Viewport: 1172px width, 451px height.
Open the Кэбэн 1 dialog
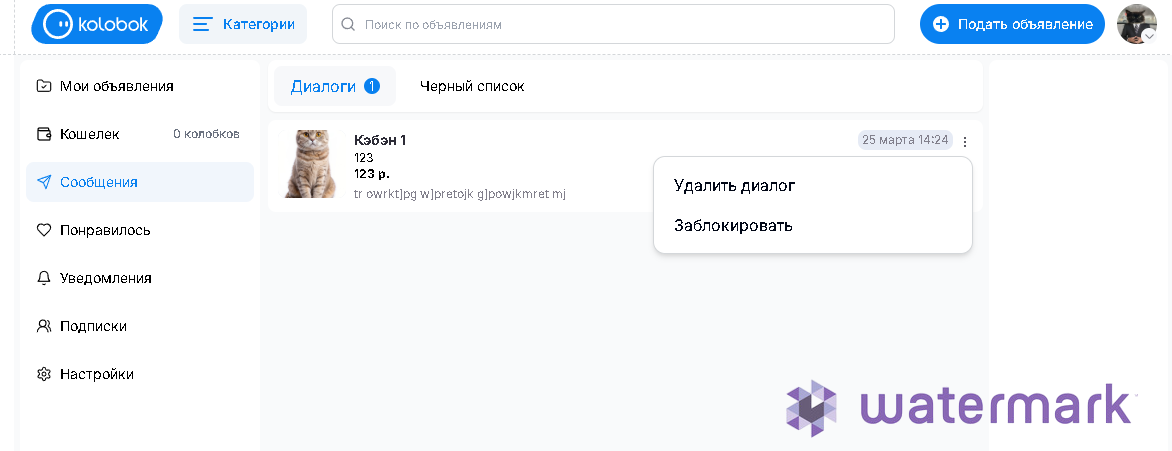380,140
